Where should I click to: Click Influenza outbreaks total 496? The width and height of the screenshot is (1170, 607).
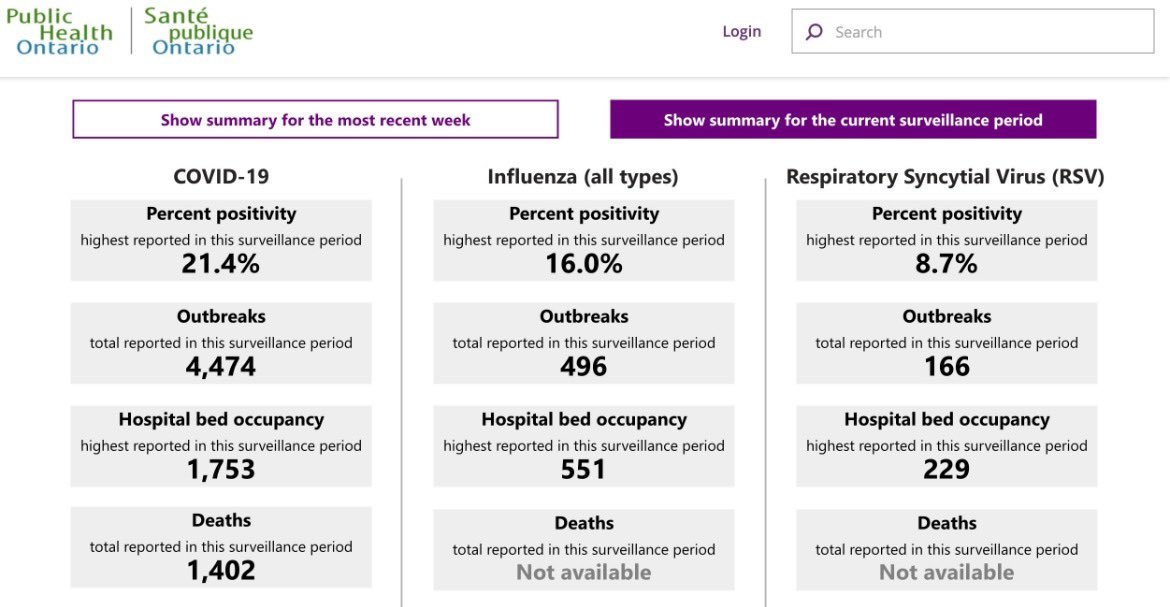[584, 367]
